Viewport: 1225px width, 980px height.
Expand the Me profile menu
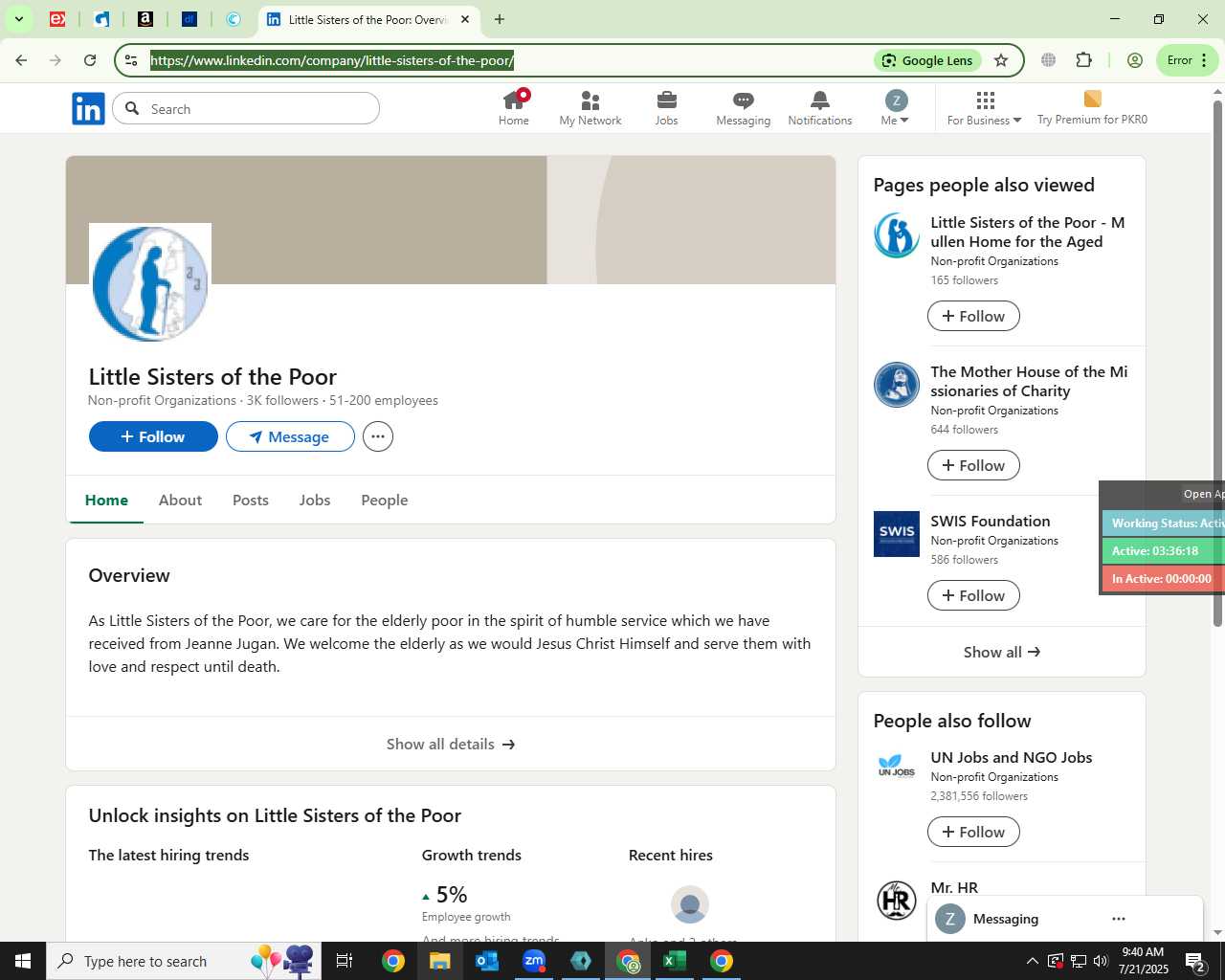click(x=895, y=108)
